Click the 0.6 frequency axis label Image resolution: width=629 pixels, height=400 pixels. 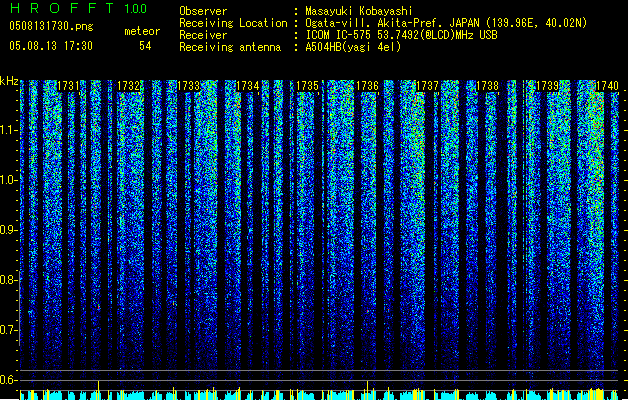click(9, 380)
